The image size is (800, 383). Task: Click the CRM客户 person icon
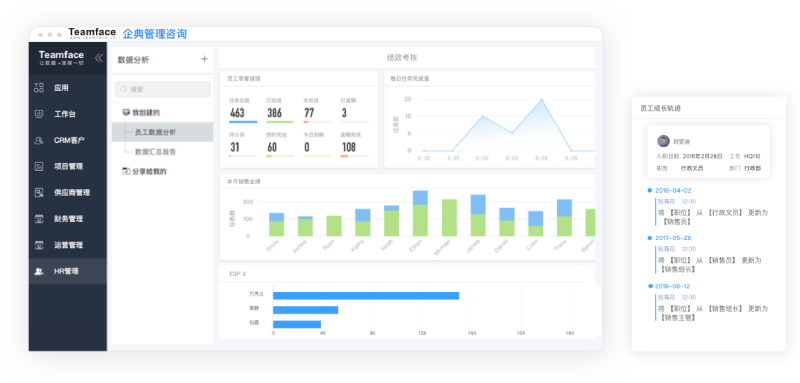coord(39,140)
